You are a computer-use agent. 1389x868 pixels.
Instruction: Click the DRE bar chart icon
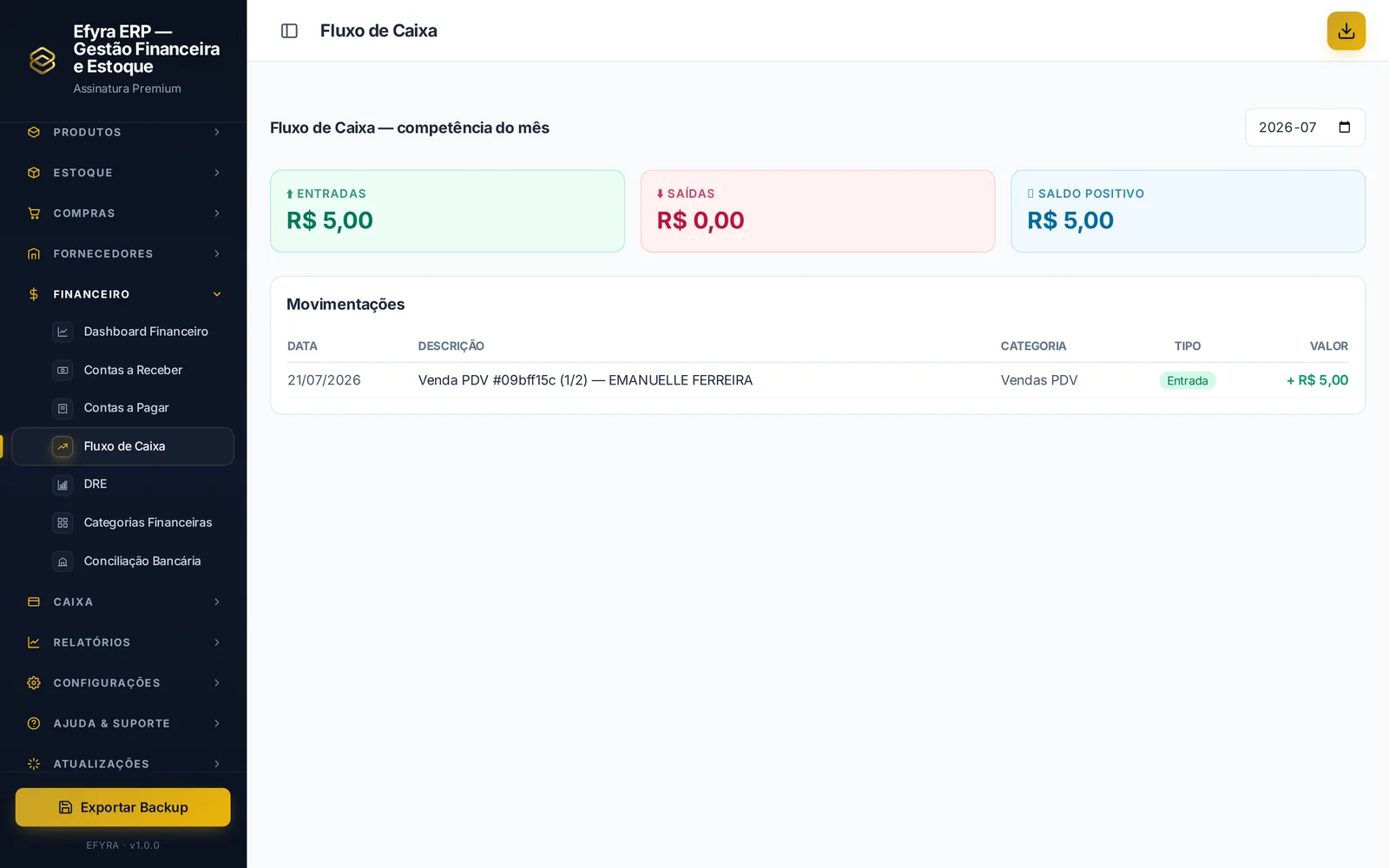click(x=63, y=484)
